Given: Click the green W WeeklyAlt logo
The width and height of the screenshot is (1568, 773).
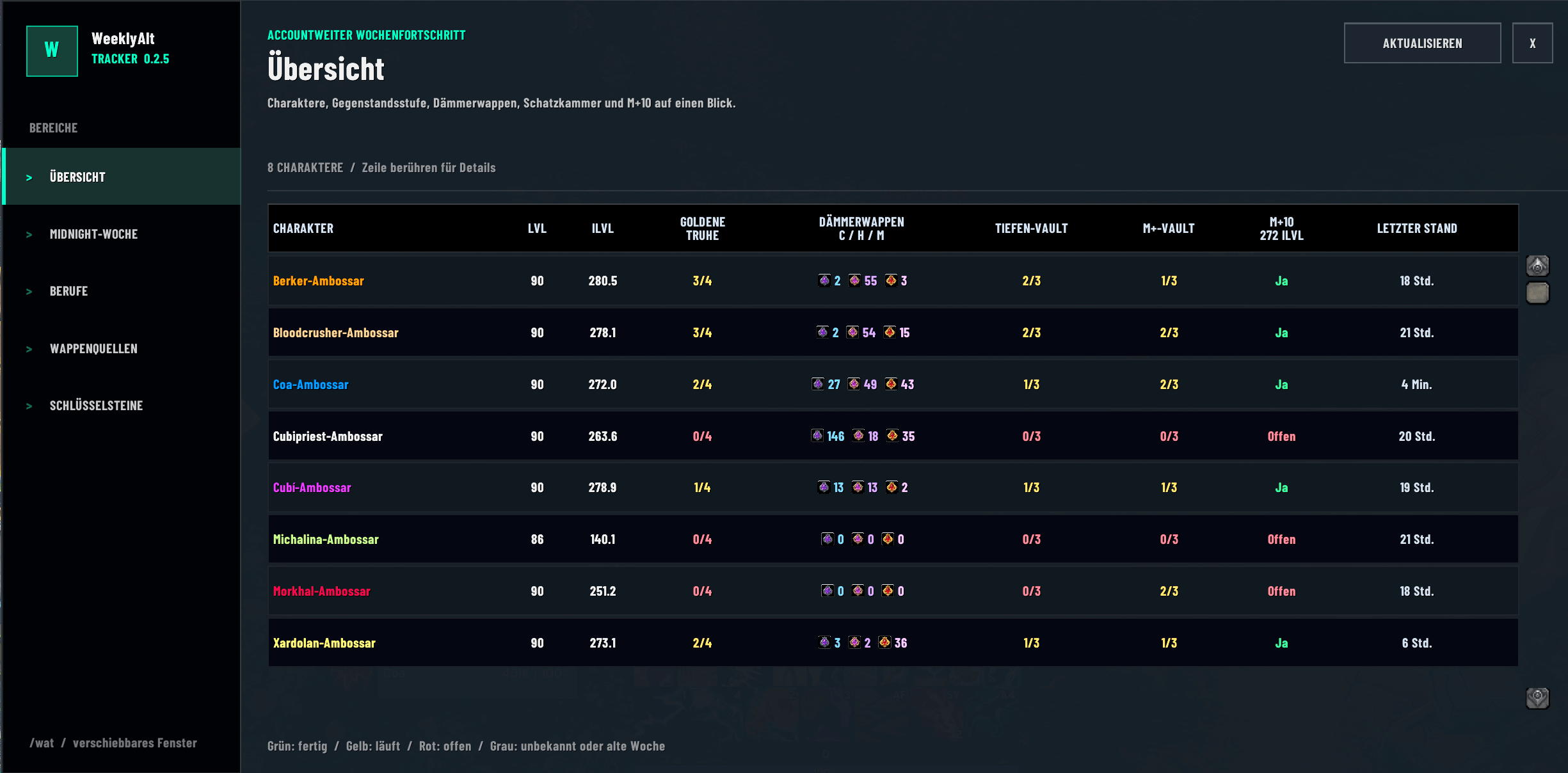Looking at the screenshot, I should [x=52, y=51].
